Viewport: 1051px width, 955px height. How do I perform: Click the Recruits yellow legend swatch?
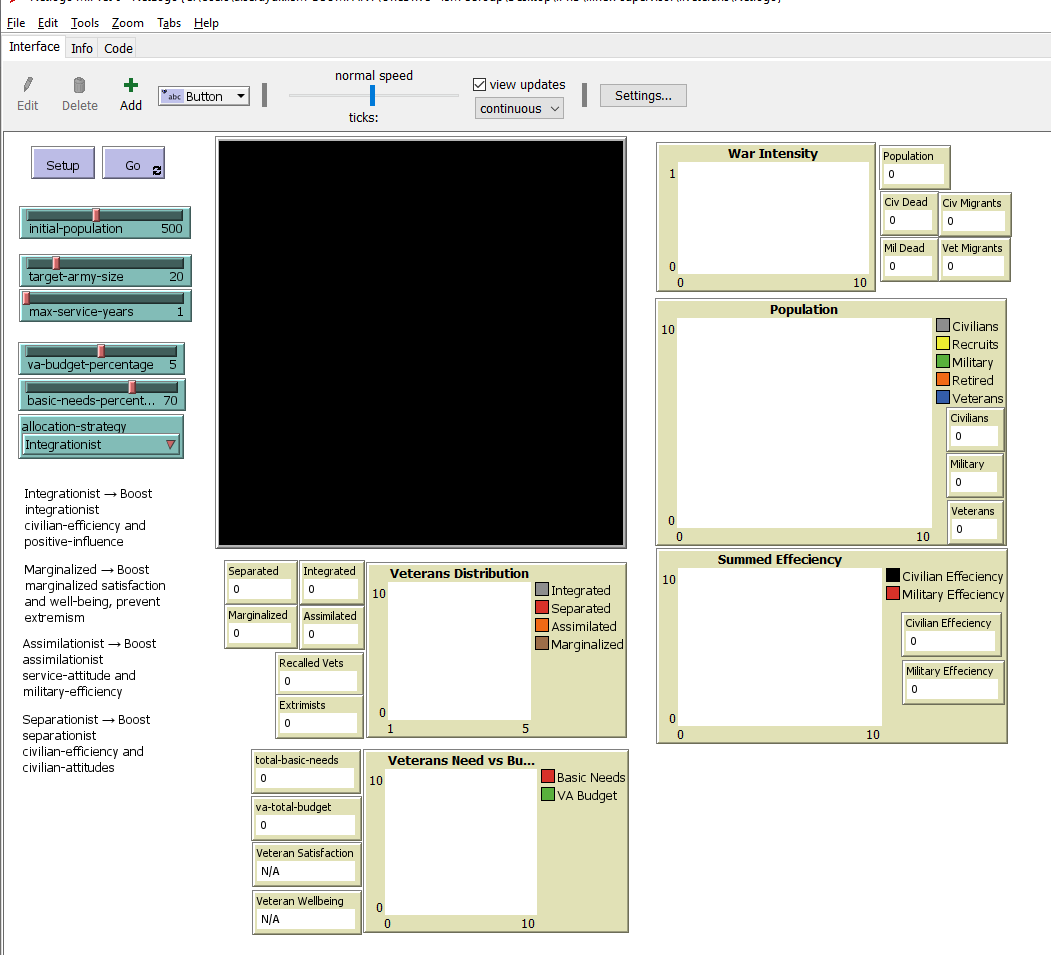[942, 344]
